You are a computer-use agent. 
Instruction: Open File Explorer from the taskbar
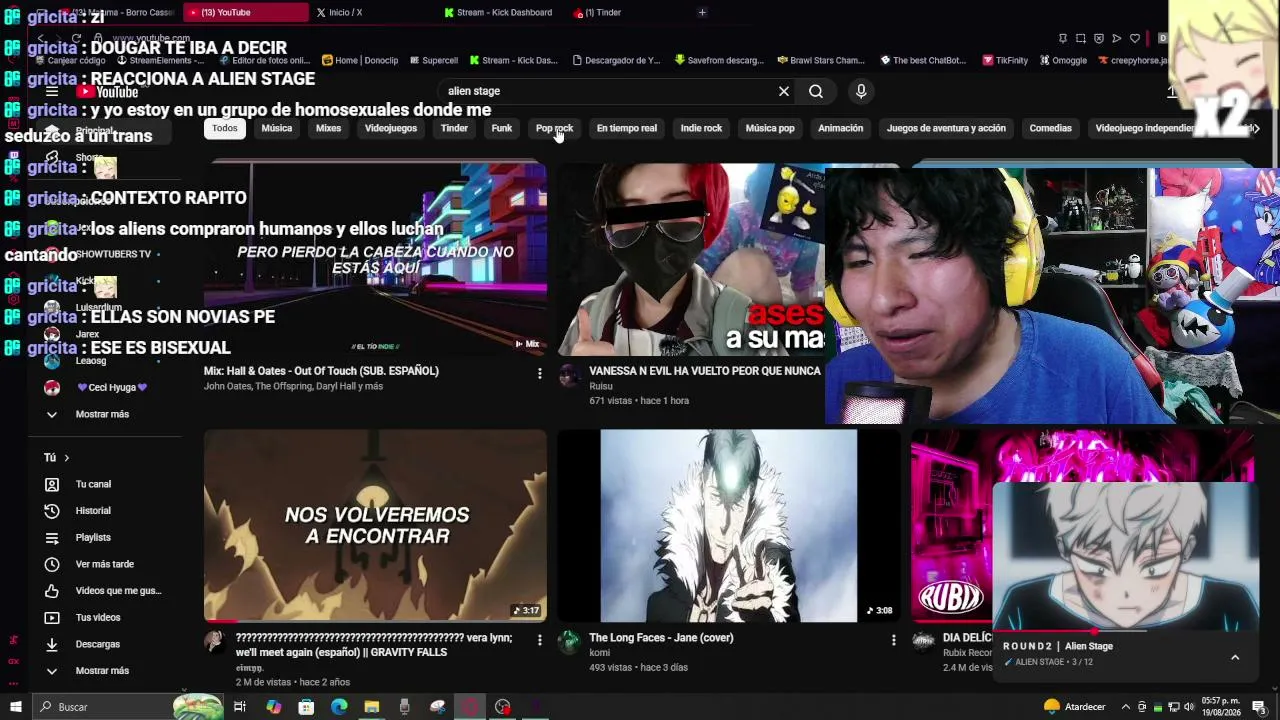pos(372,707)
